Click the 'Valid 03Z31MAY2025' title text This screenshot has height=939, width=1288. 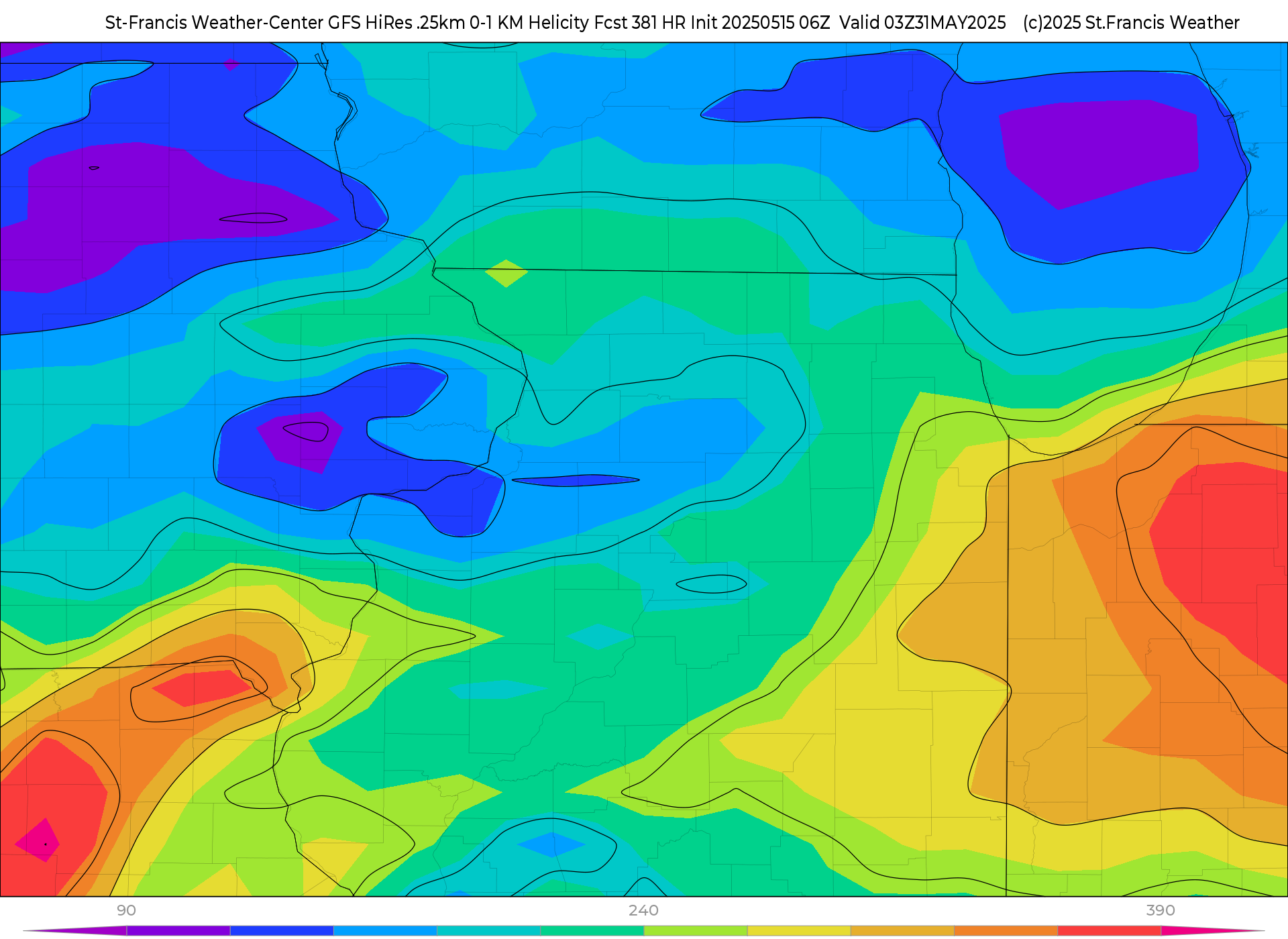coord(922,23)
